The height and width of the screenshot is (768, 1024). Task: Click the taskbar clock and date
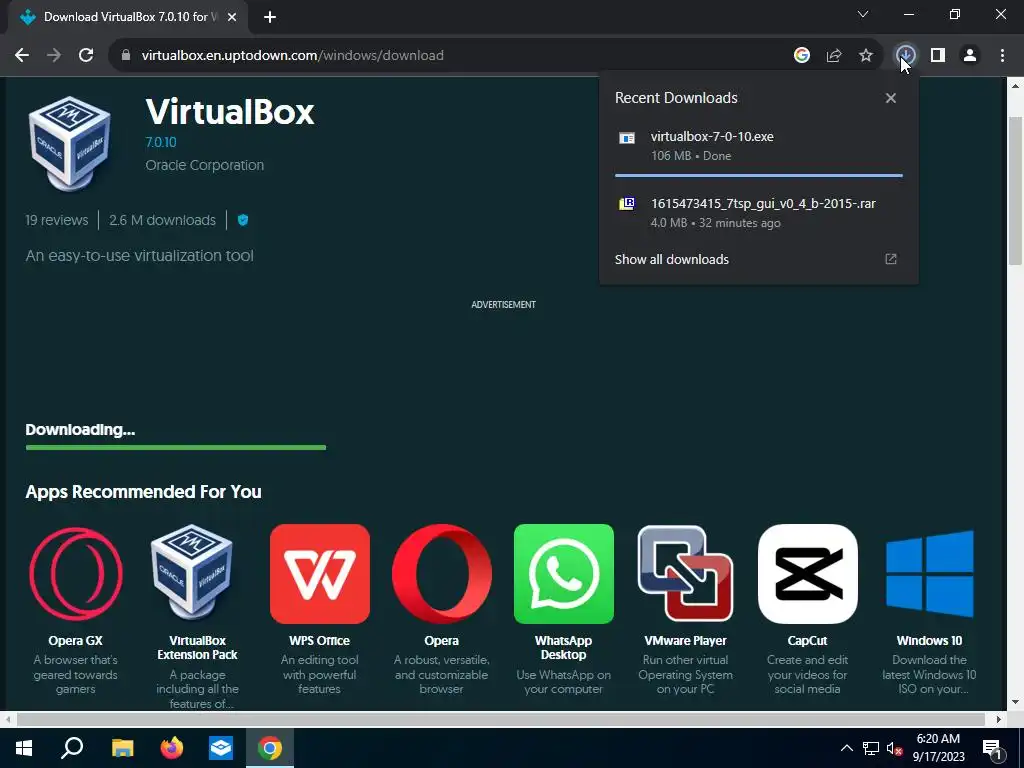point(938,748)
